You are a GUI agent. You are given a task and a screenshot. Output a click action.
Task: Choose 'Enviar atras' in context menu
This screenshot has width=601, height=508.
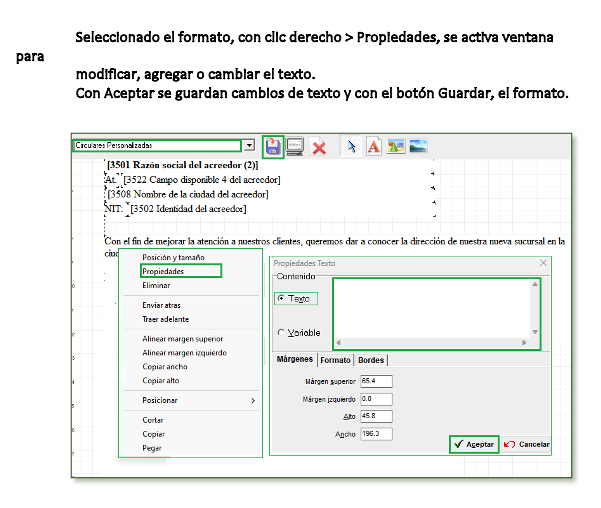[161, 305]
